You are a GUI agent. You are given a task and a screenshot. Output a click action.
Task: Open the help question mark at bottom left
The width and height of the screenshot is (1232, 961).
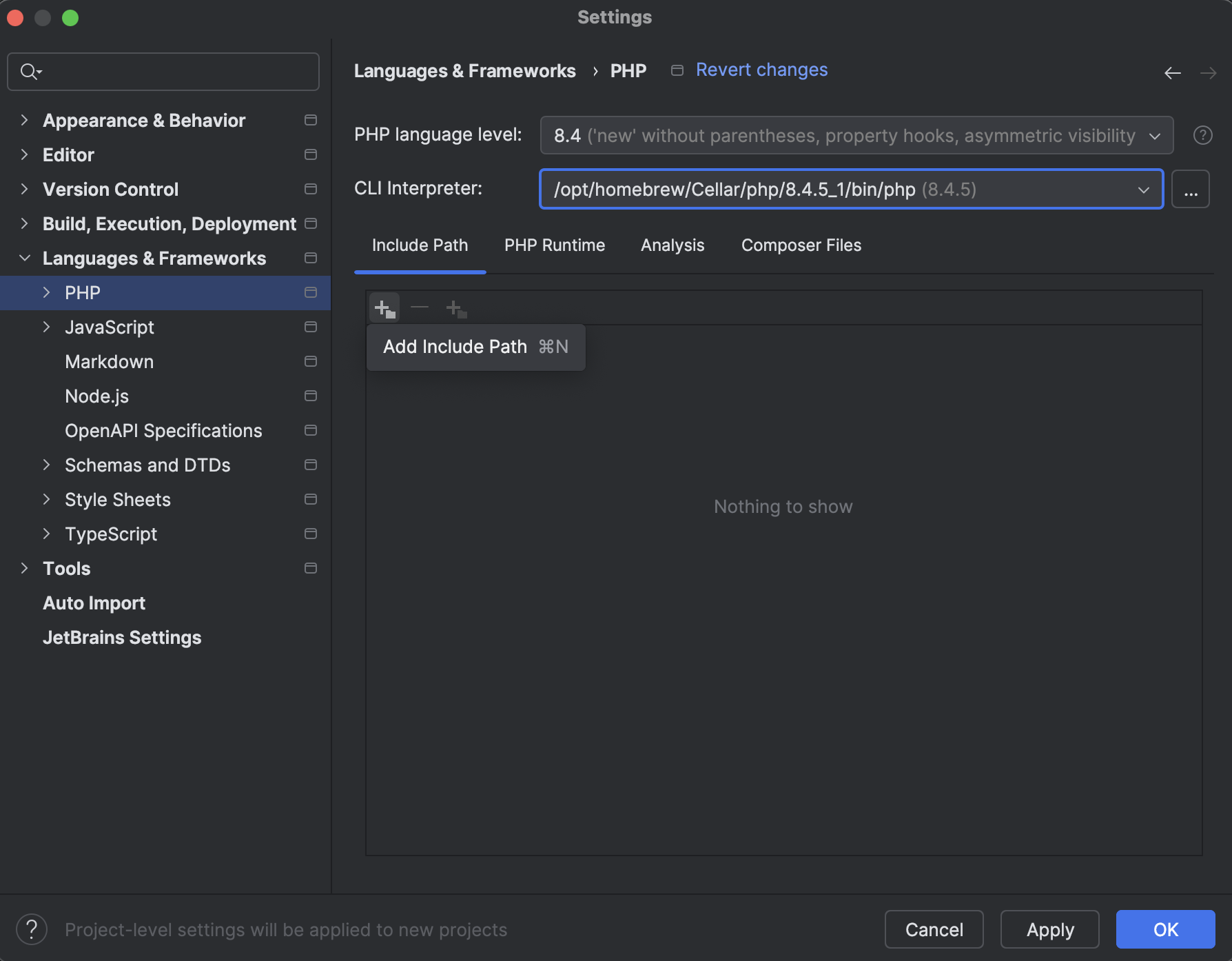pos(32,929)
